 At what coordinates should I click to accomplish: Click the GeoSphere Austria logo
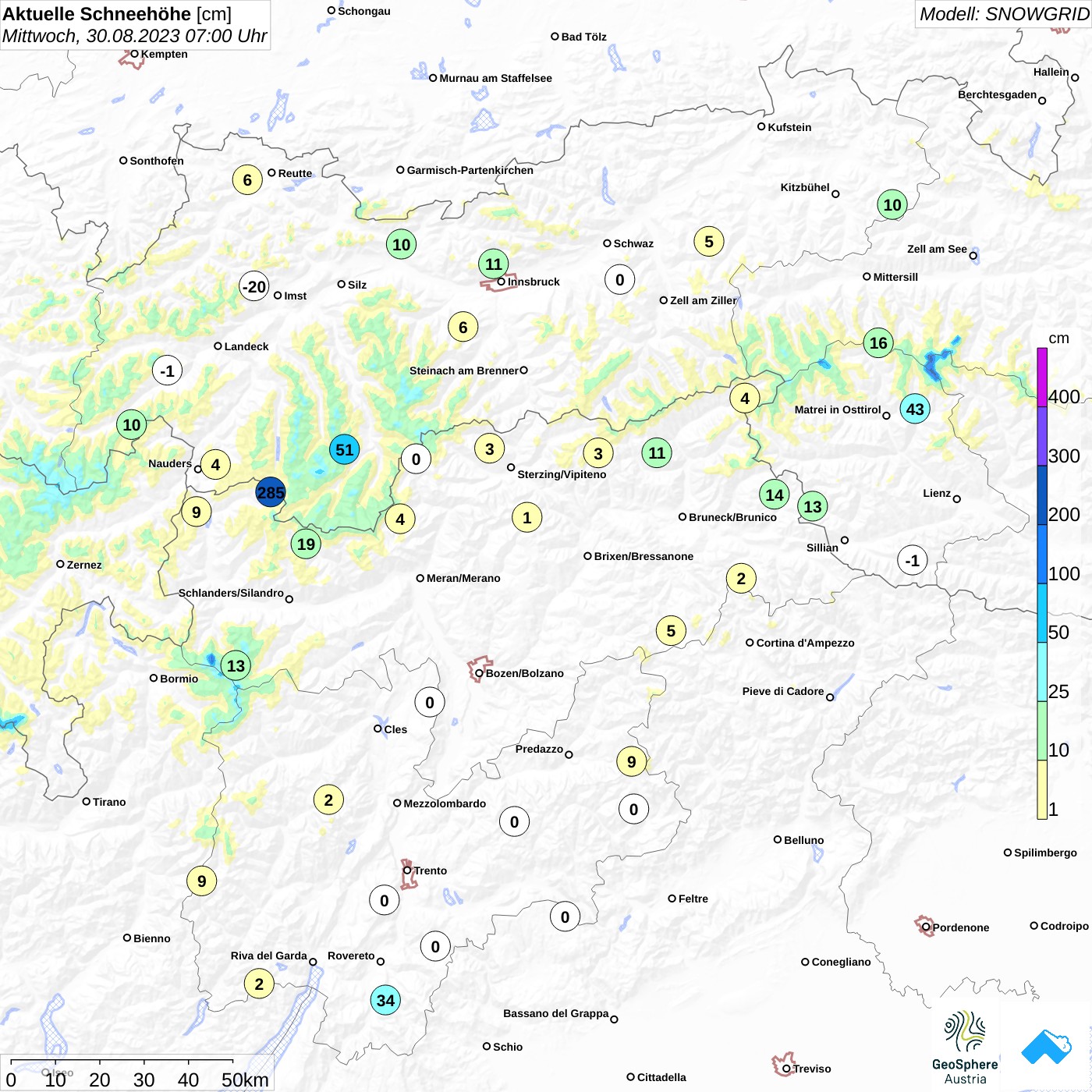point(965,1048)
